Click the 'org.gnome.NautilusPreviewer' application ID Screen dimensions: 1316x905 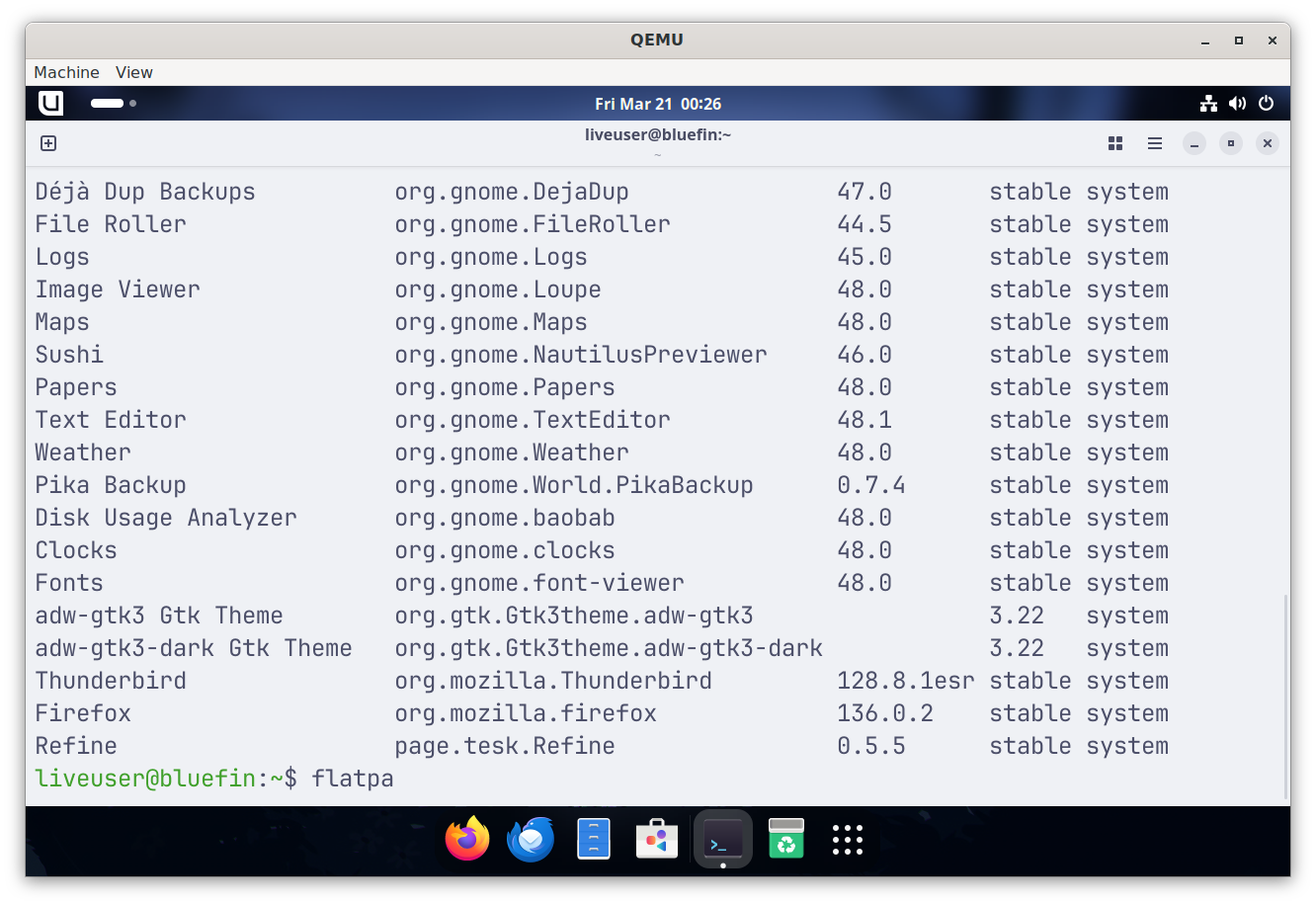(581, 355)
